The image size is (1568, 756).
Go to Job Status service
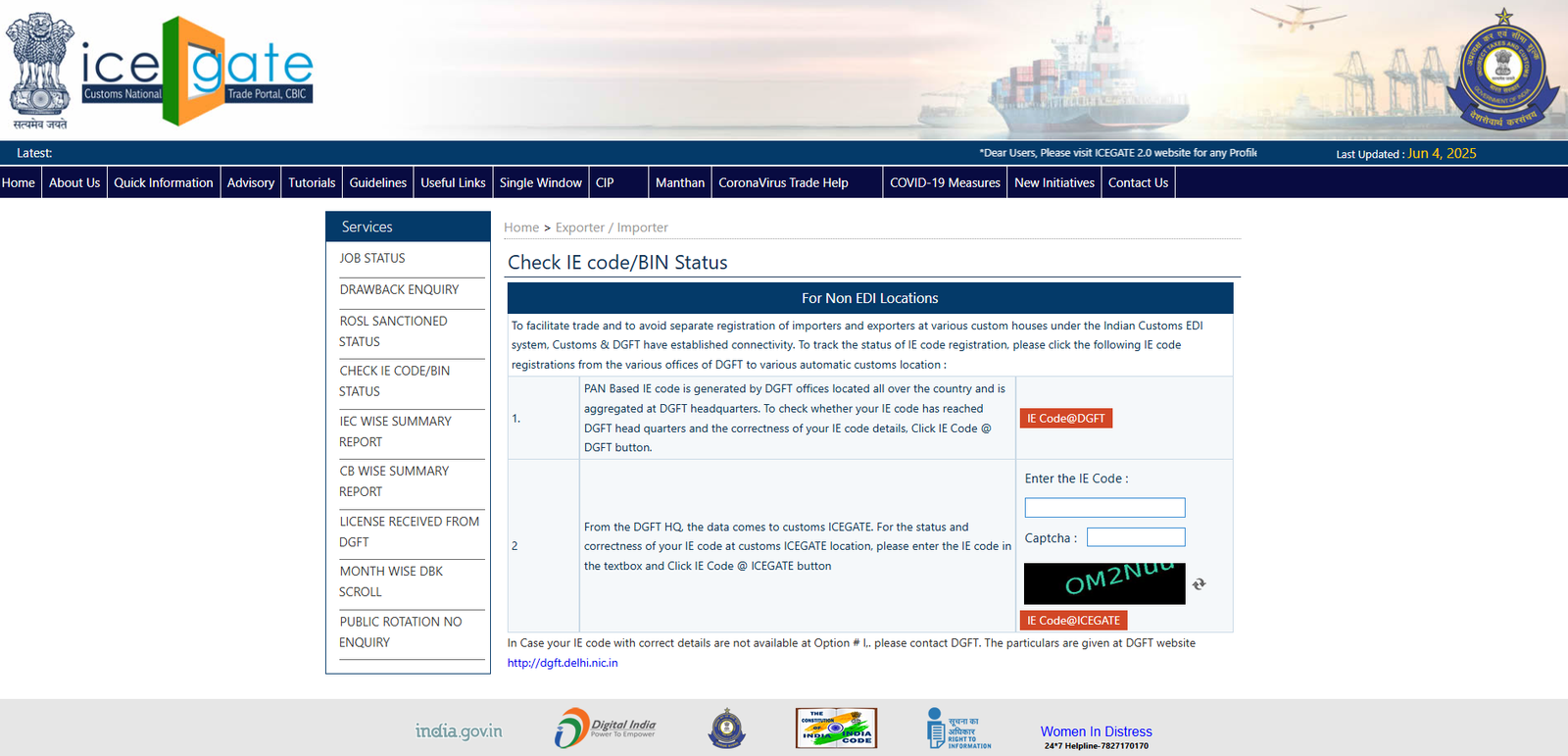click(x=372, y=258)
